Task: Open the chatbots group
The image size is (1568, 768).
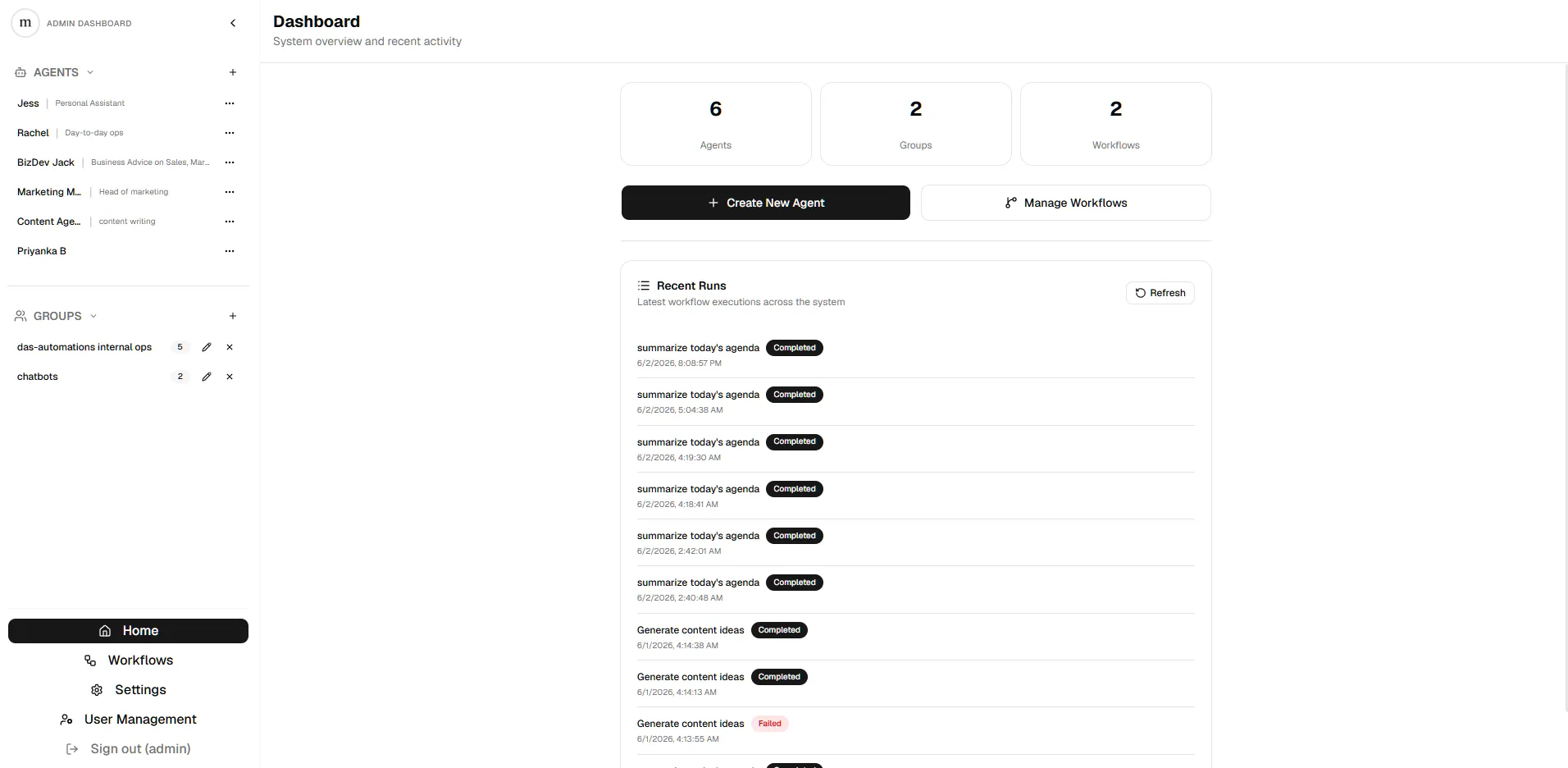Action: [38, 377]
